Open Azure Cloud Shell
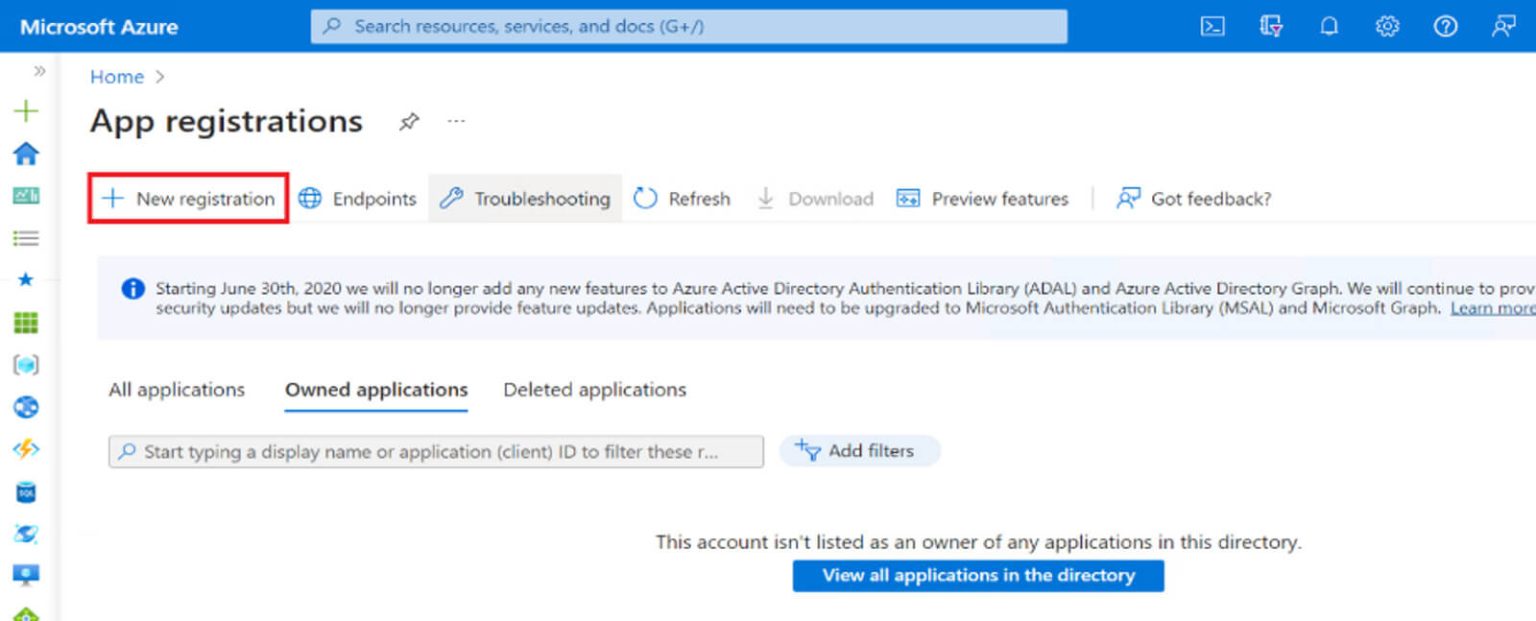Viewport: 1536px width, 621px height. pos(1213,26)
